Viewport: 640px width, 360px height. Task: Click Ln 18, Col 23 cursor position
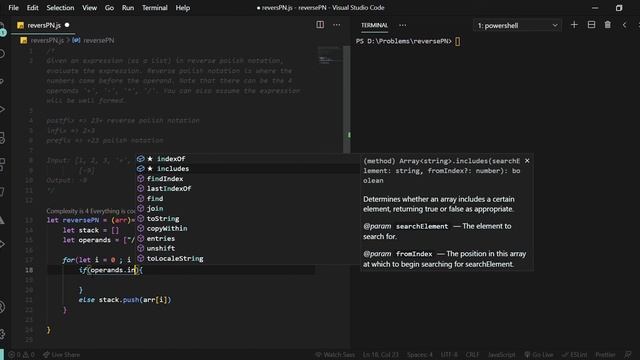point(380,355)
